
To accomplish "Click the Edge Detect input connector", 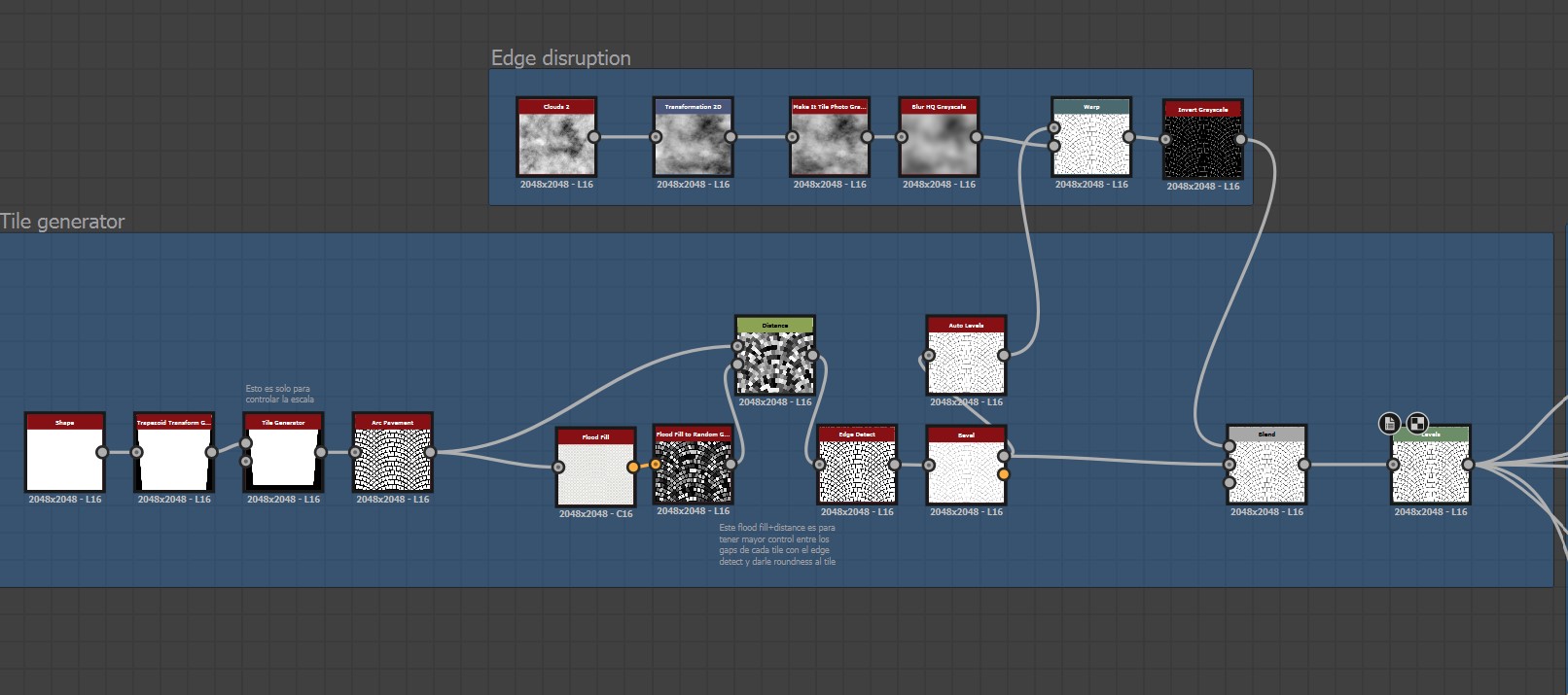I will click(820, 465).
